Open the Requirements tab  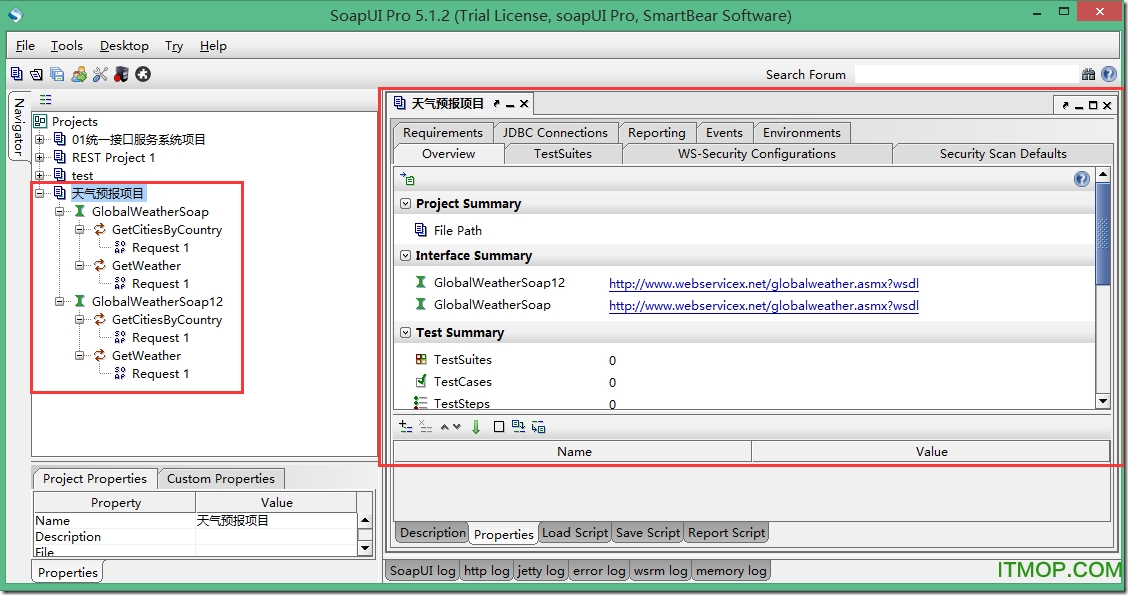click(443, 132)
